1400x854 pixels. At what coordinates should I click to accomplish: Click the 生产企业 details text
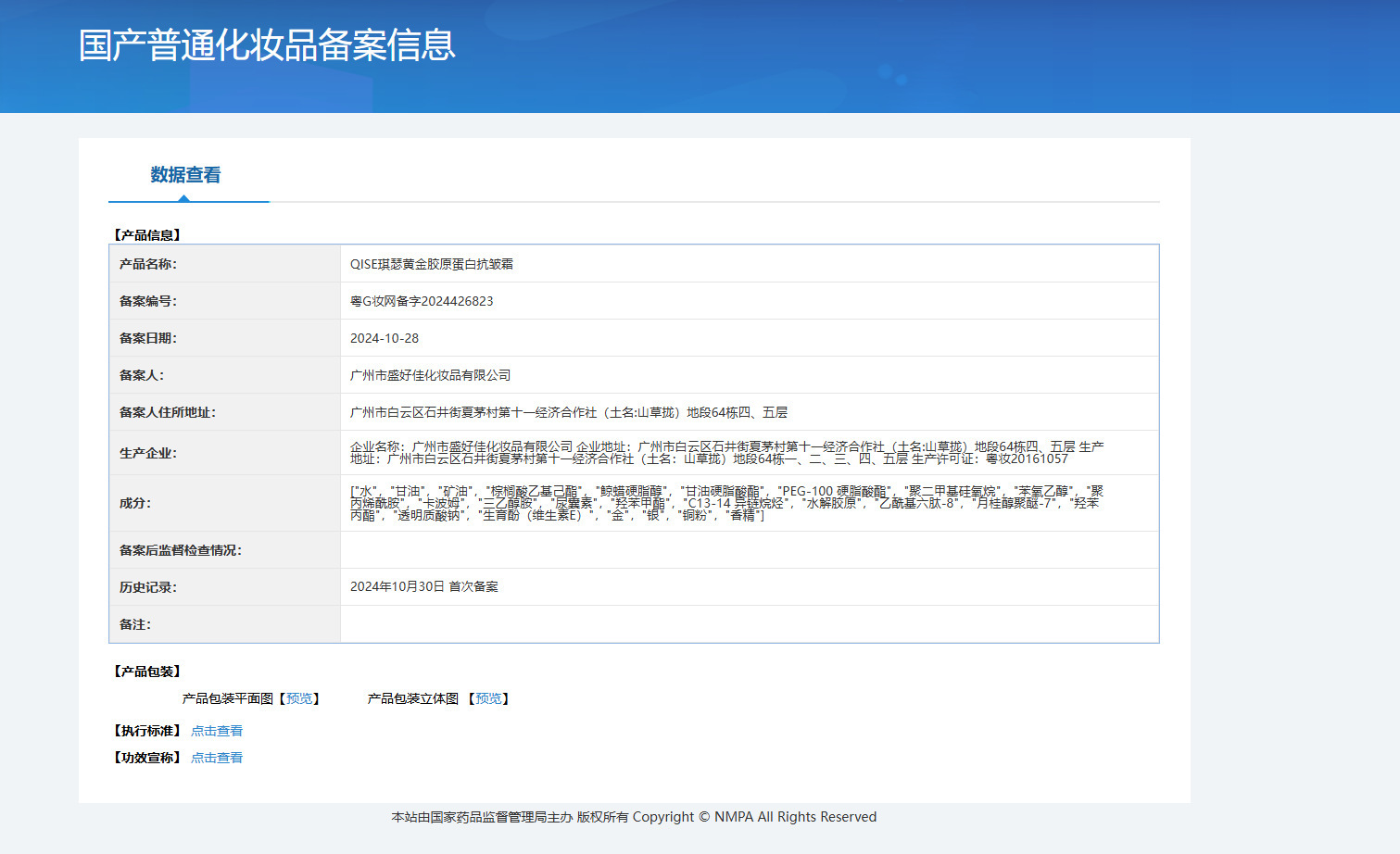726,453
